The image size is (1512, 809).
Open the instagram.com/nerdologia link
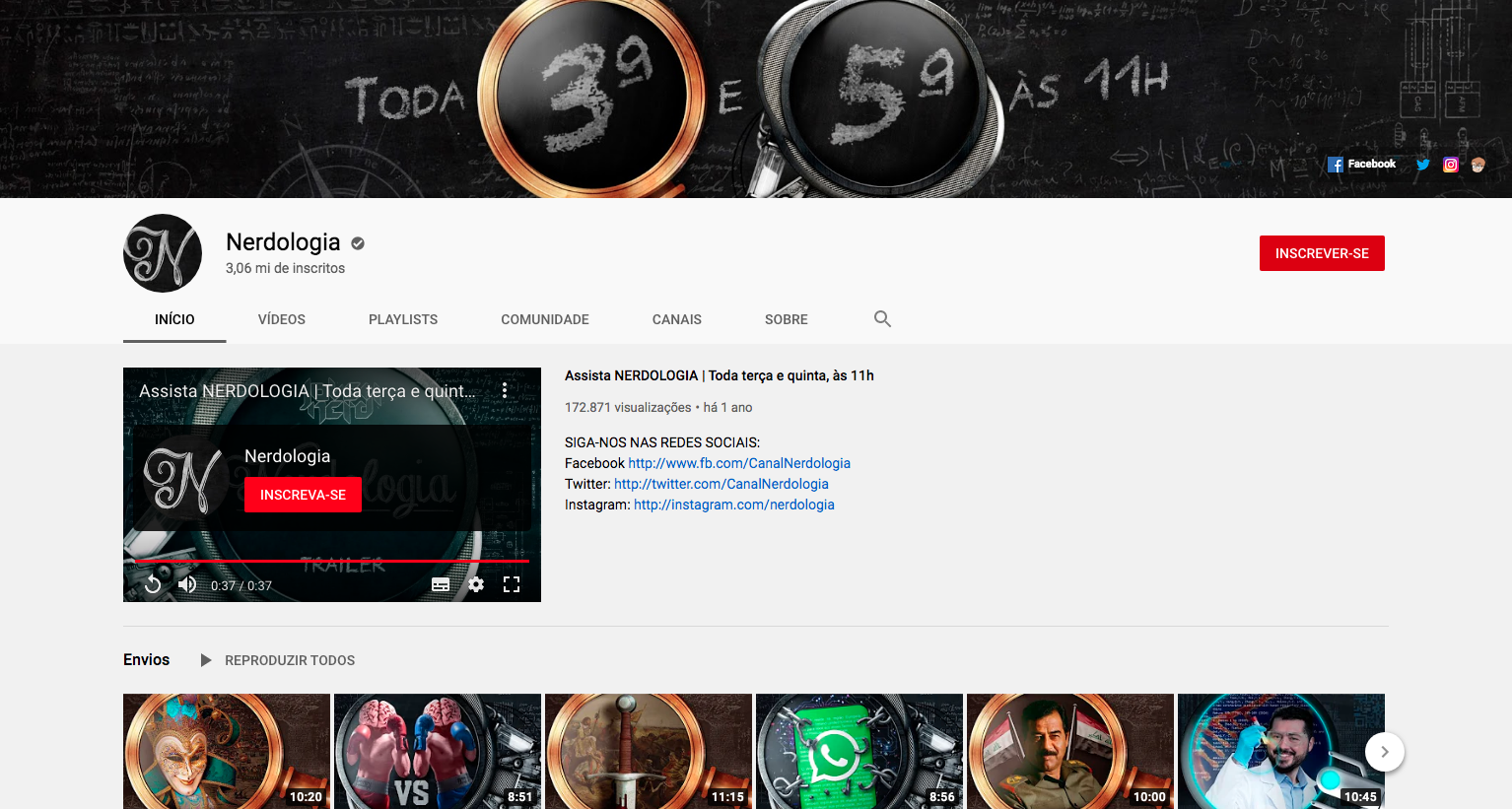(734, 505)
